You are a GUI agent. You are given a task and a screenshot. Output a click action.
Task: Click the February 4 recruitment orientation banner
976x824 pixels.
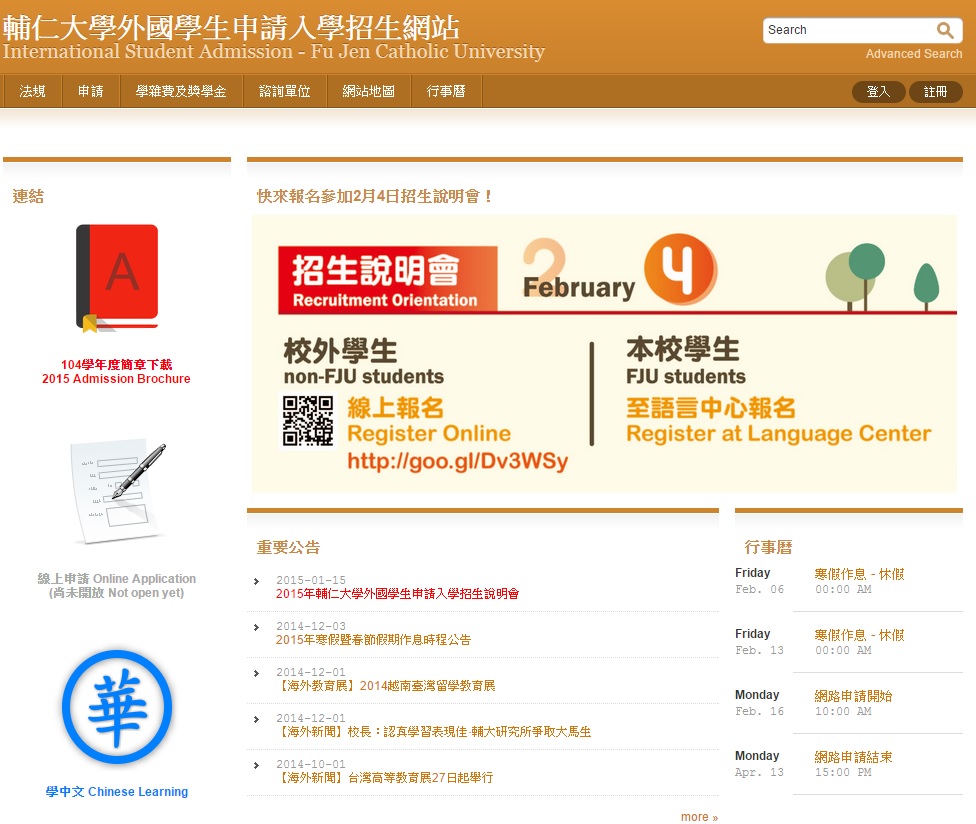click(x=604, y=354)
